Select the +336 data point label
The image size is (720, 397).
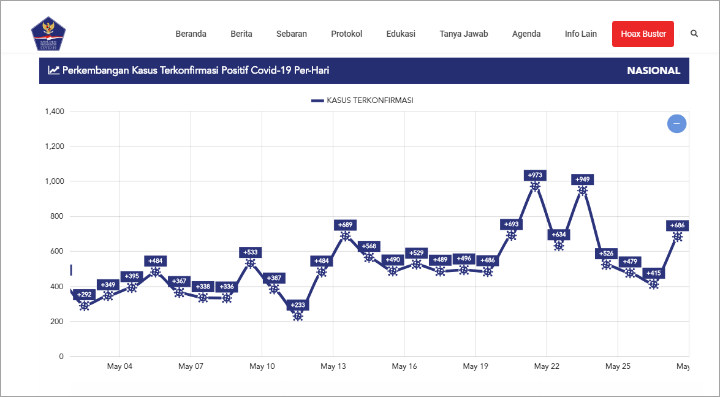click(x=227, y=287)
